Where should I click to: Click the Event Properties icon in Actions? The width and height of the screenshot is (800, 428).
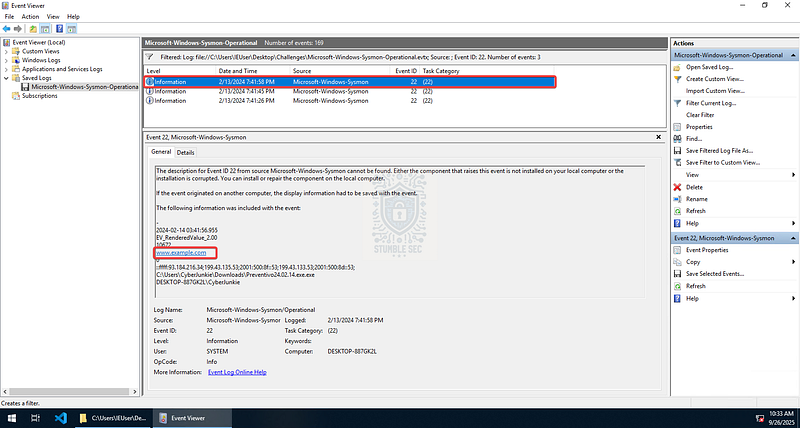click(x=677, y=250)
